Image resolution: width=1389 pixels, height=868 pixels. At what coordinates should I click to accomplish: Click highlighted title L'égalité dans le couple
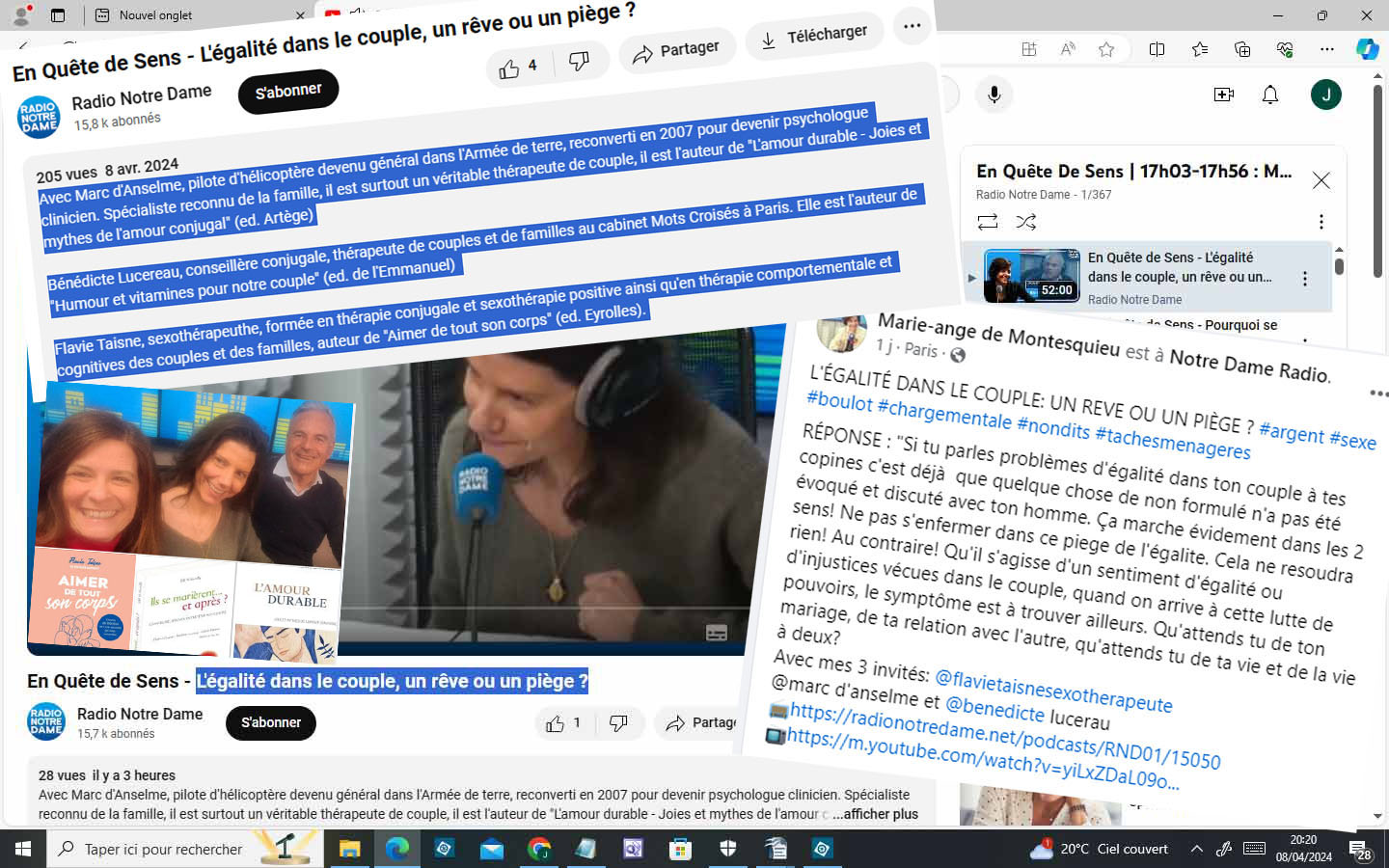click(392, 681)
